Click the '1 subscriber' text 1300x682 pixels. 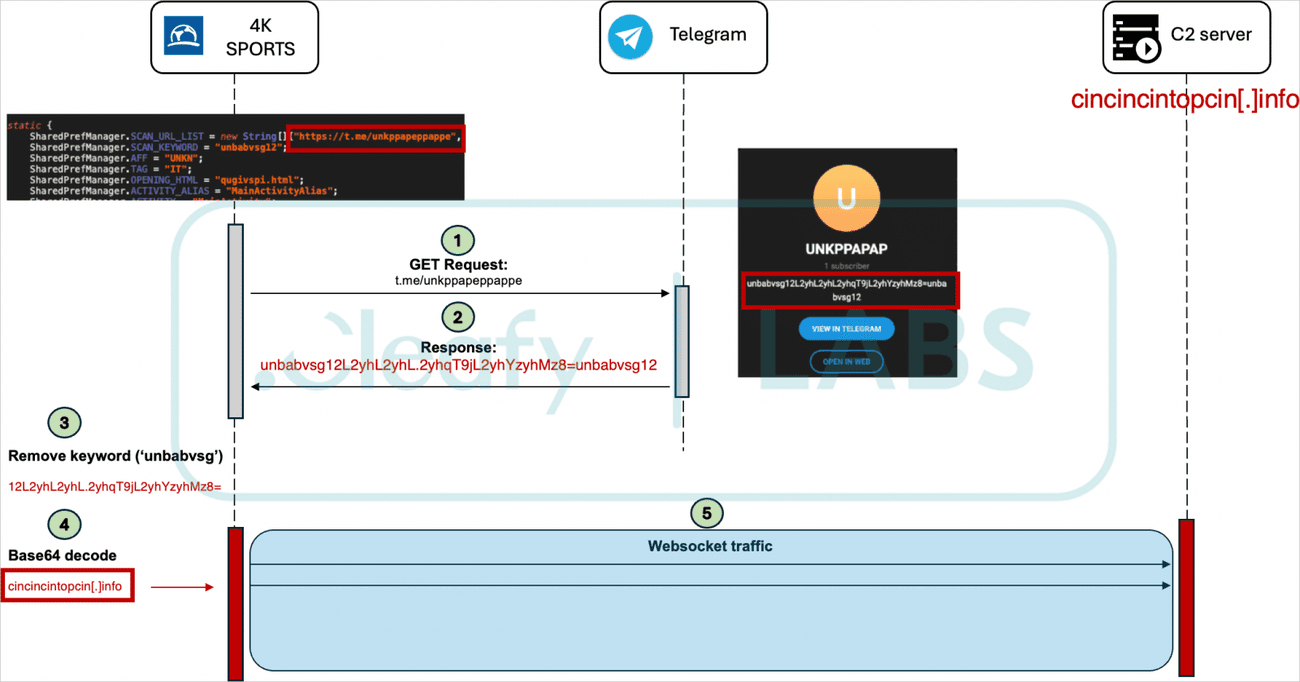click(847, 266)
